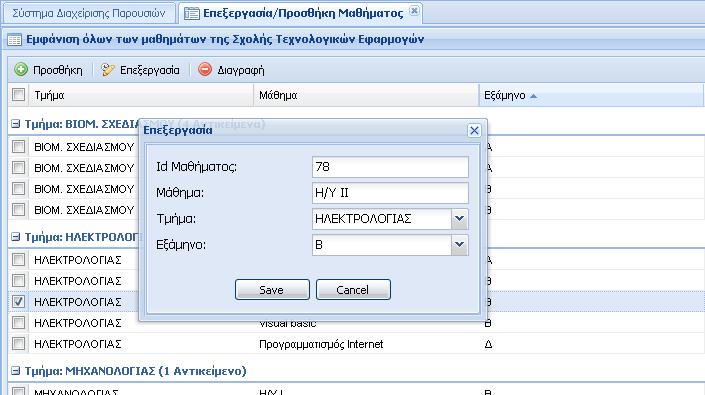Click the Τμήμα combo box text ΗΛΕΚΤΡΟΛΟΓΙΑΣ
The image size is (705, 395).
382,219
